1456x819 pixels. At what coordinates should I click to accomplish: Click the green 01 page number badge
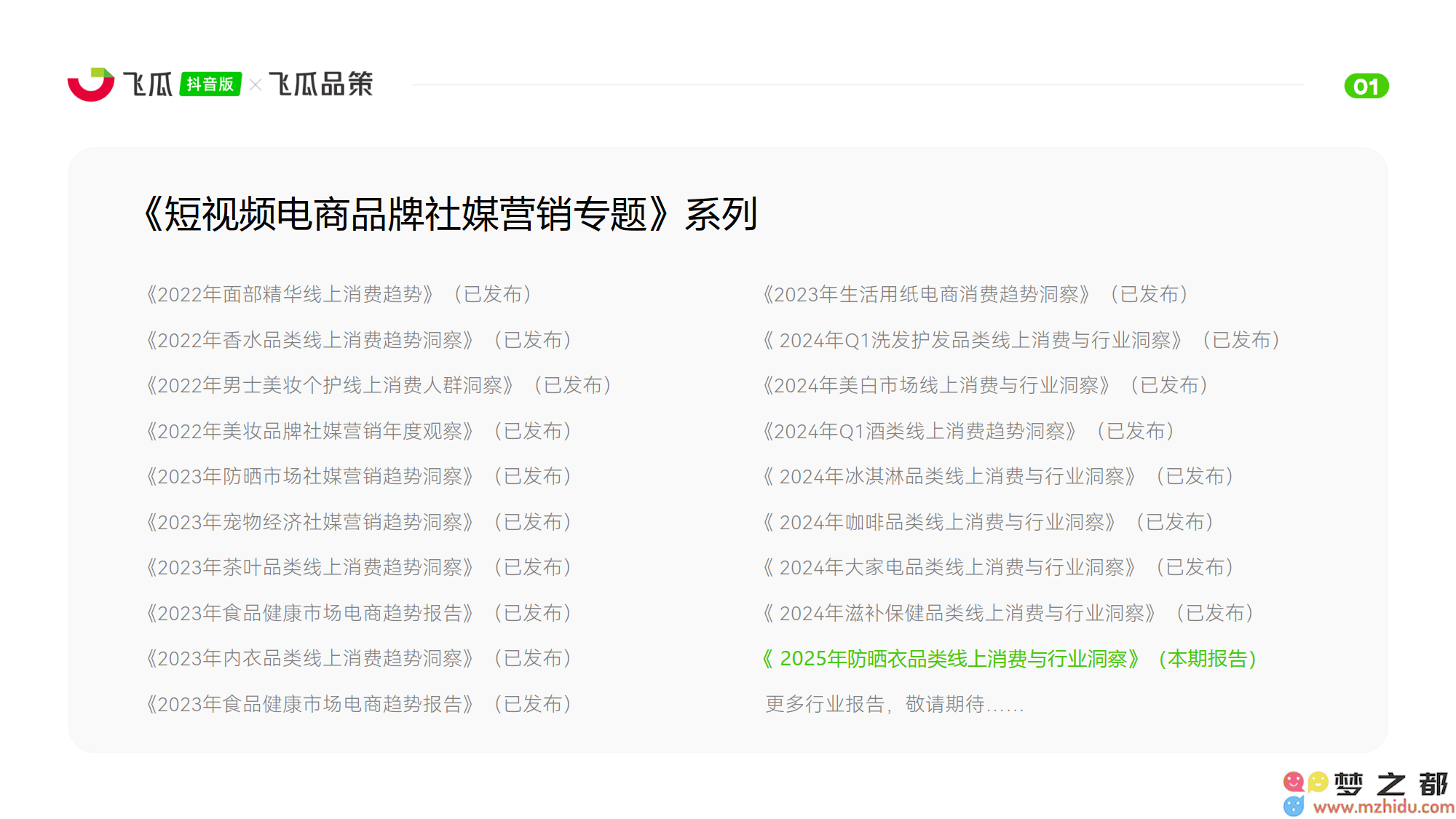pos(1366,86)
